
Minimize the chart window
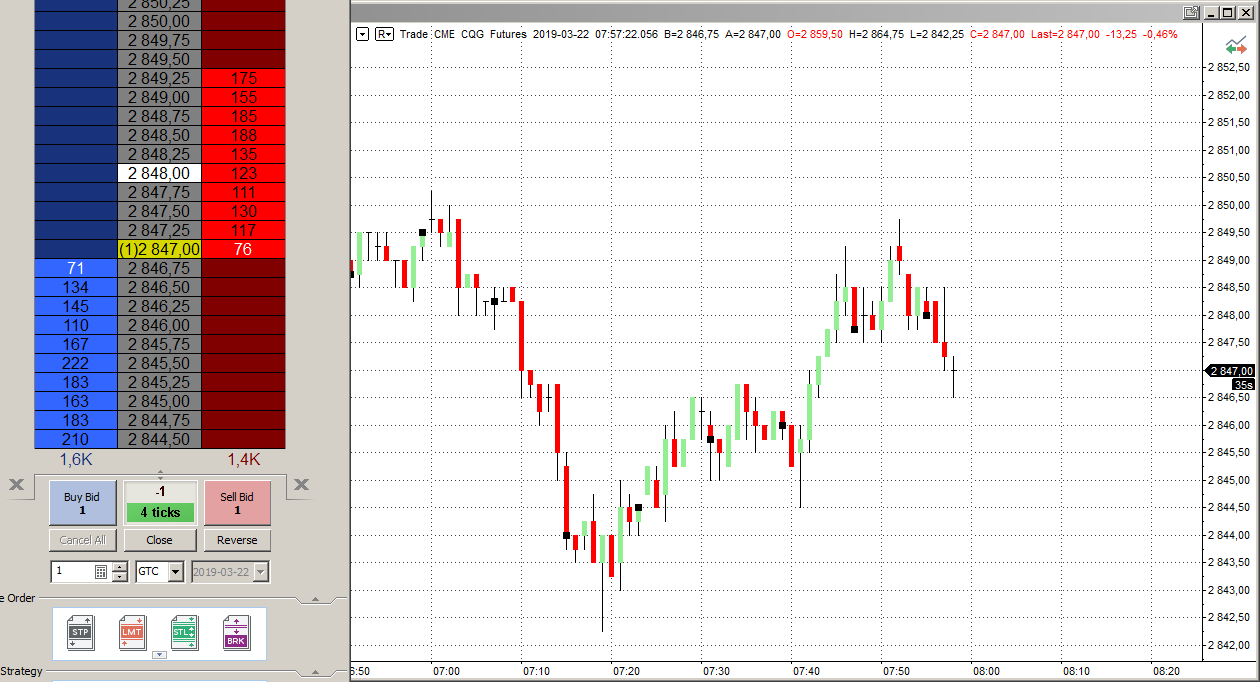(x=1210, y=12)
